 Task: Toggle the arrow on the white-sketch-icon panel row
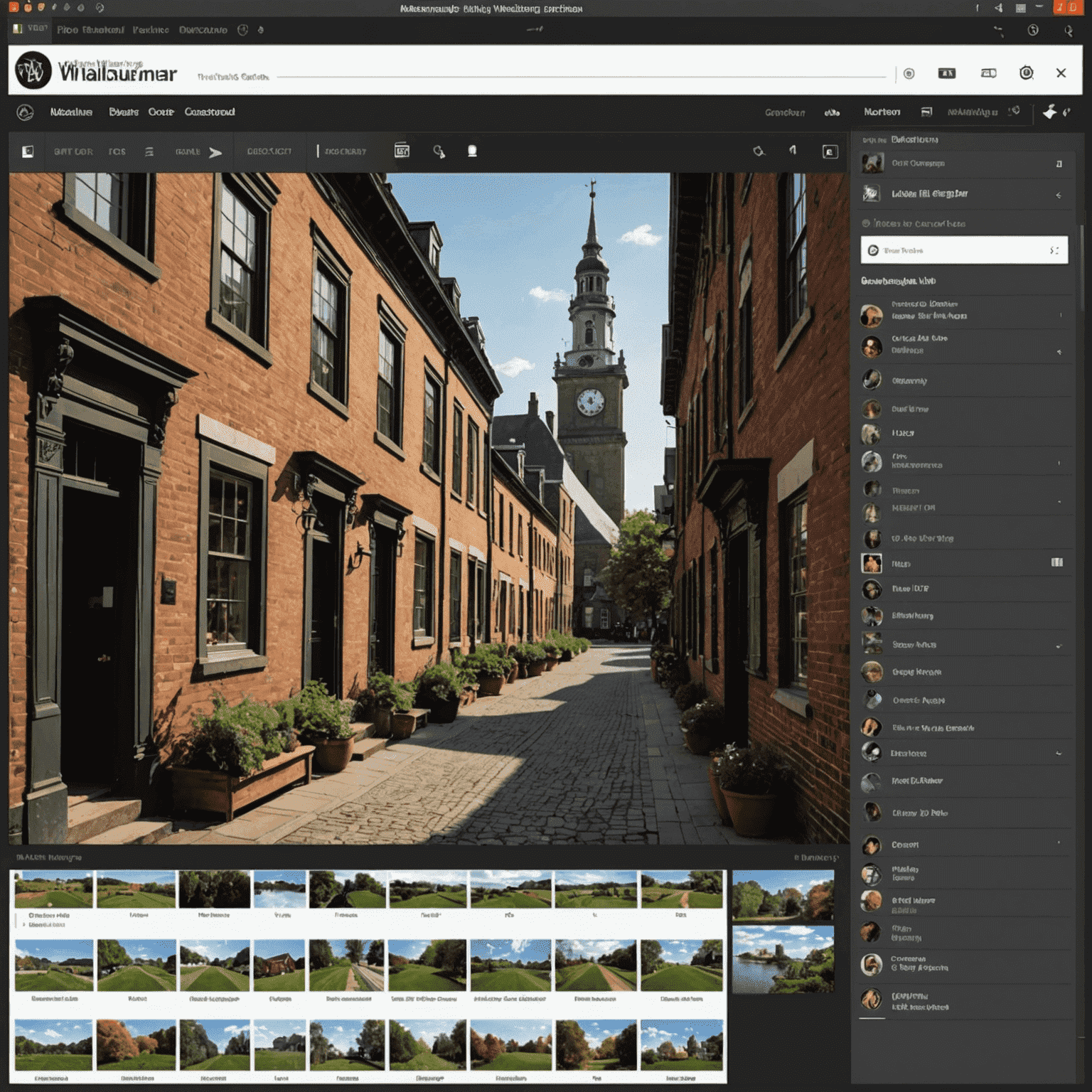point(1059,195)
